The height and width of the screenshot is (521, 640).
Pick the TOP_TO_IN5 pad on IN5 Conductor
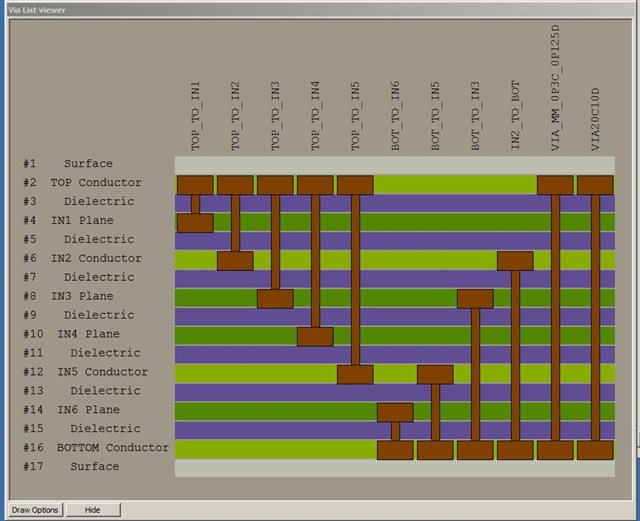[355, 375]
